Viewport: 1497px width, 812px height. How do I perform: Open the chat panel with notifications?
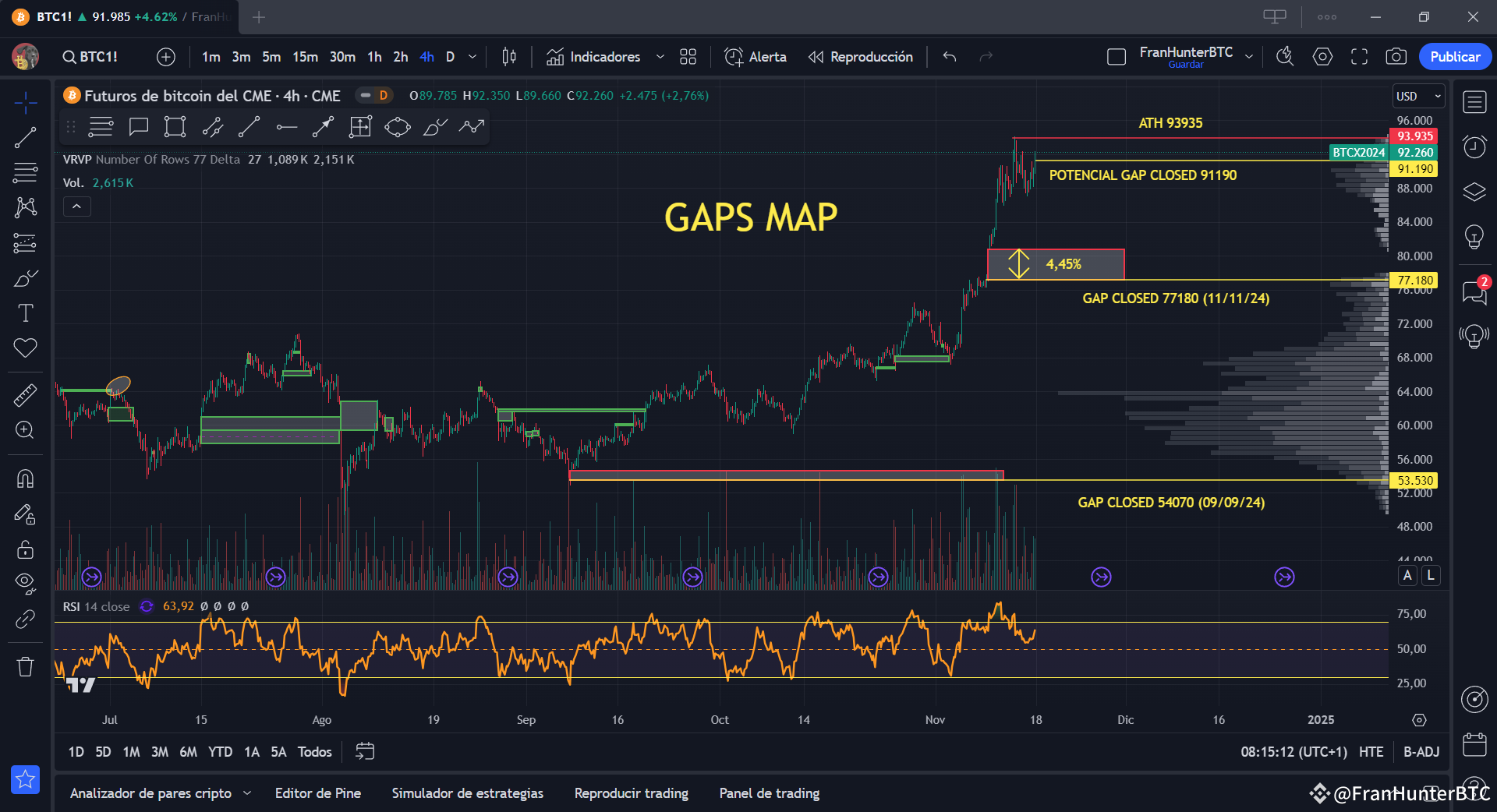pos(1474,291)
